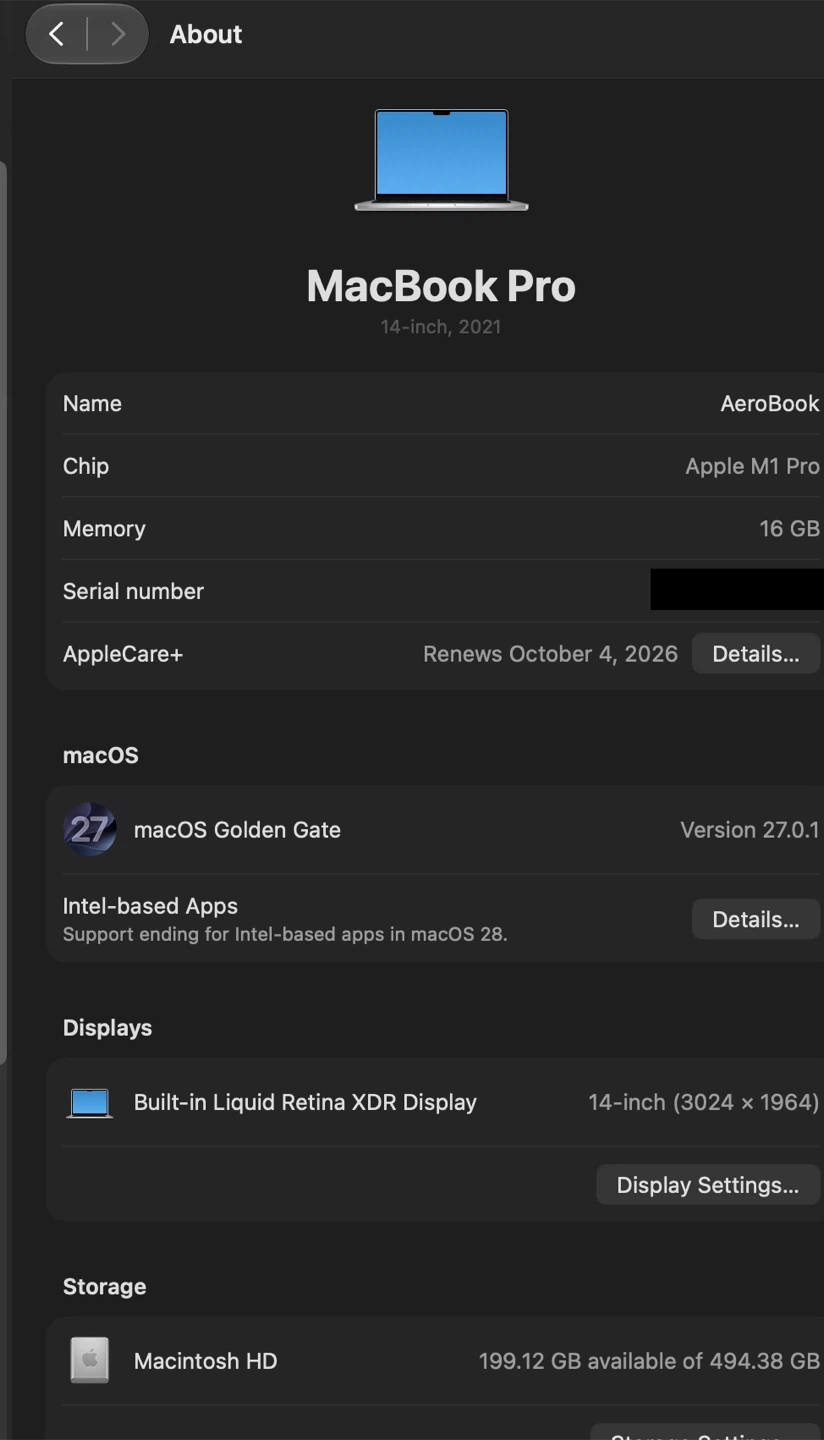Click 'Renews October 4, 2026' text
Viewport: 824px width, 1440px height.
click(550, 654)
